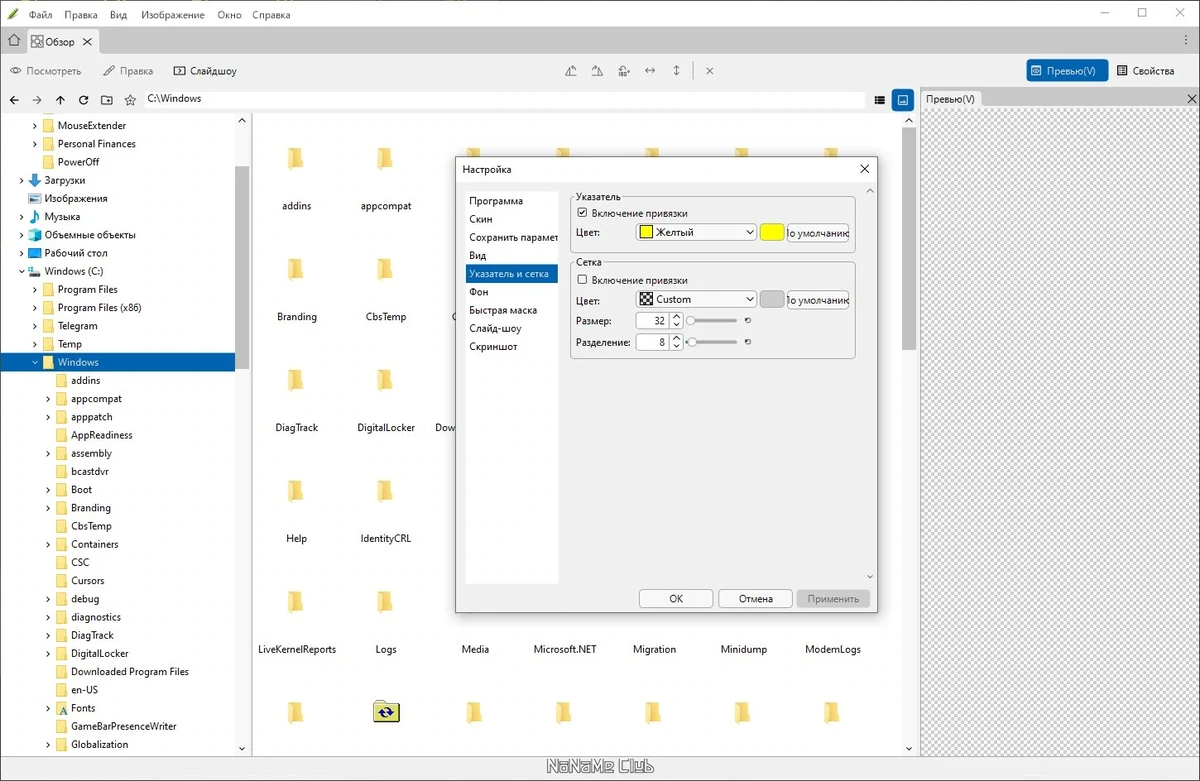Screen dimensions: 1200x781
Task: Collapse the Windows folder in tree
Action: point(35,362)
